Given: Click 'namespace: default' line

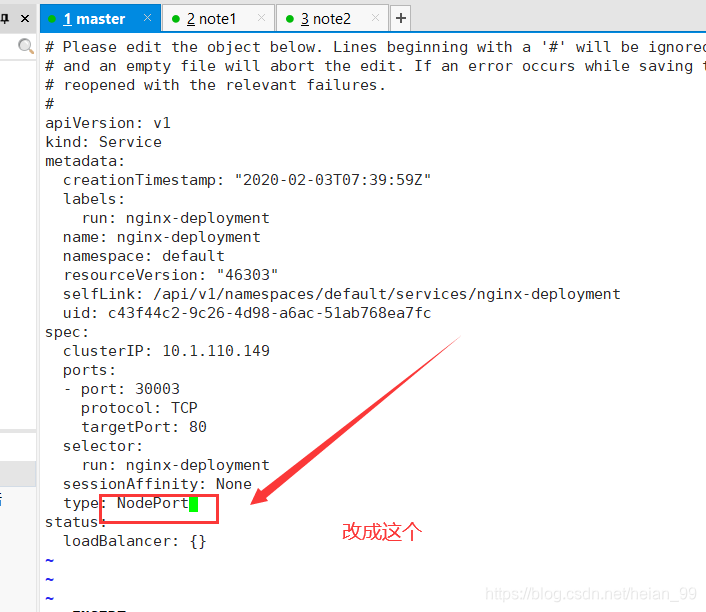Looking at the screenshot, I should pos(144,256).
